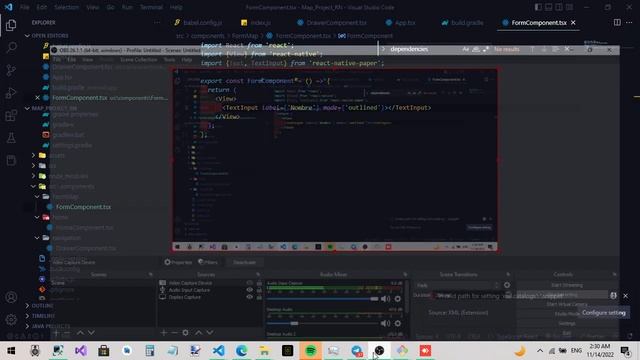The height and width of the screenshot is (360, 640).
Task: Open the Search view in activity bar
Action: tap(11, 48)
